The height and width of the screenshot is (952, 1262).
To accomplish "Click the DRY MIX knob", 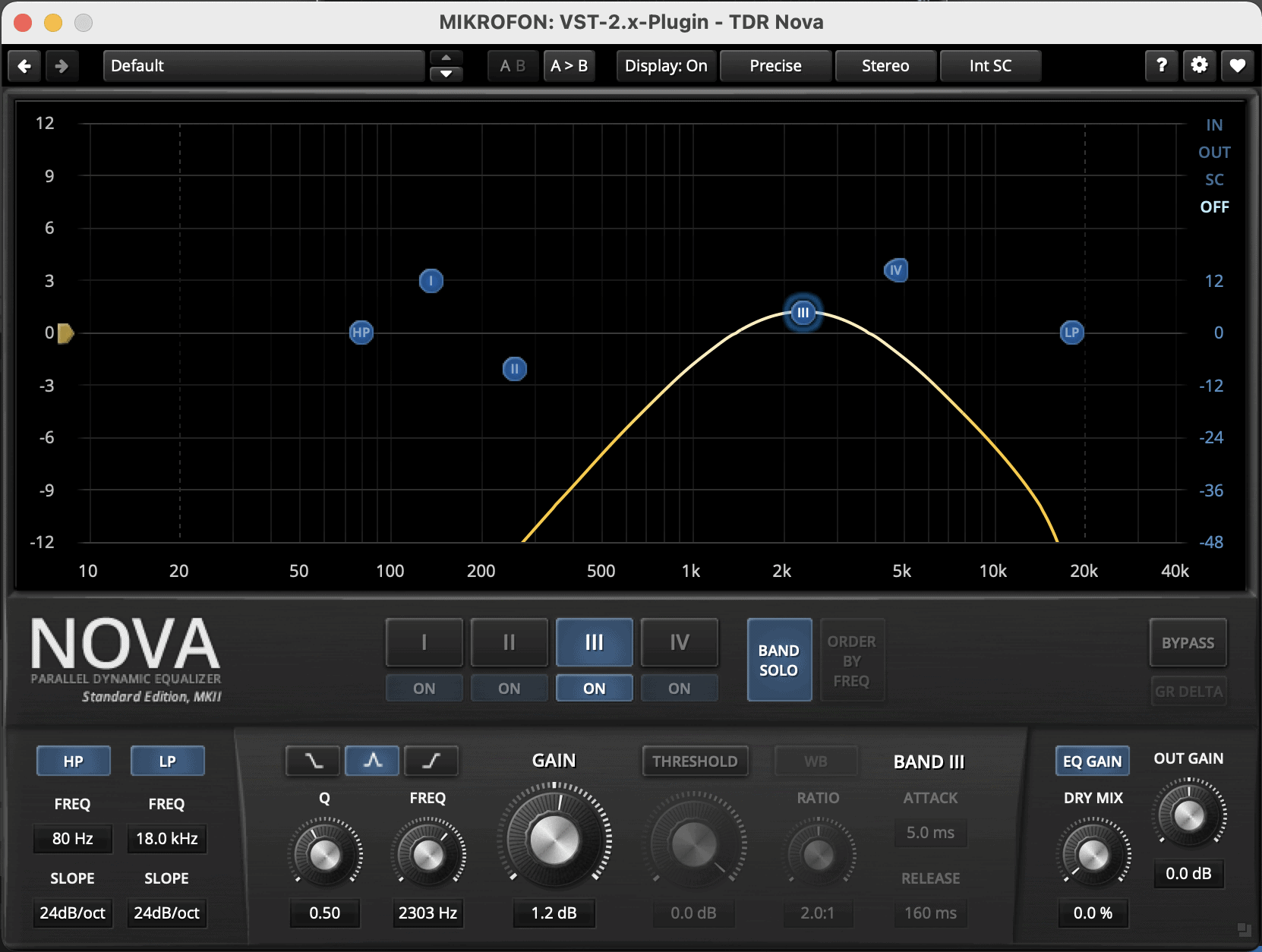I will coord(1093,855).
